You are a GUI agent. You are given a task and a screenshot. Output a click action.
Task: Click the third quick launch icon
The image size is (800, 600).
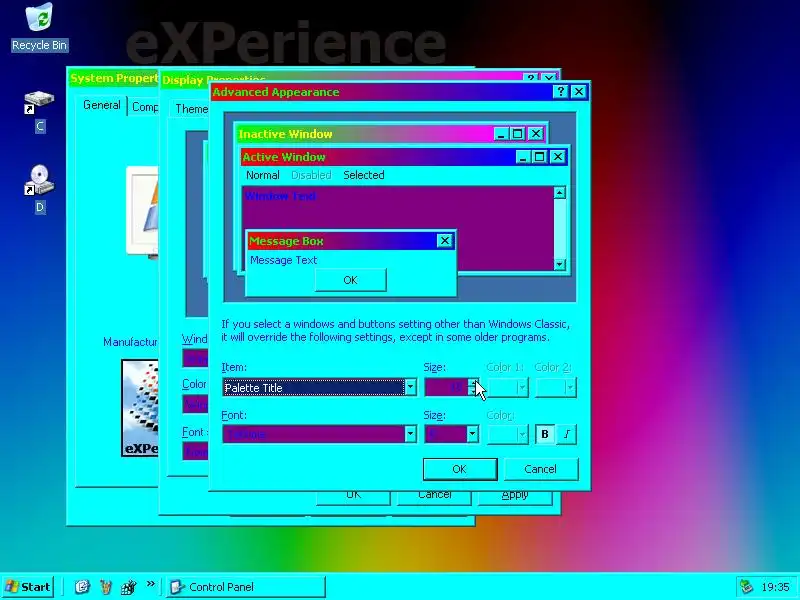point(129,587)
